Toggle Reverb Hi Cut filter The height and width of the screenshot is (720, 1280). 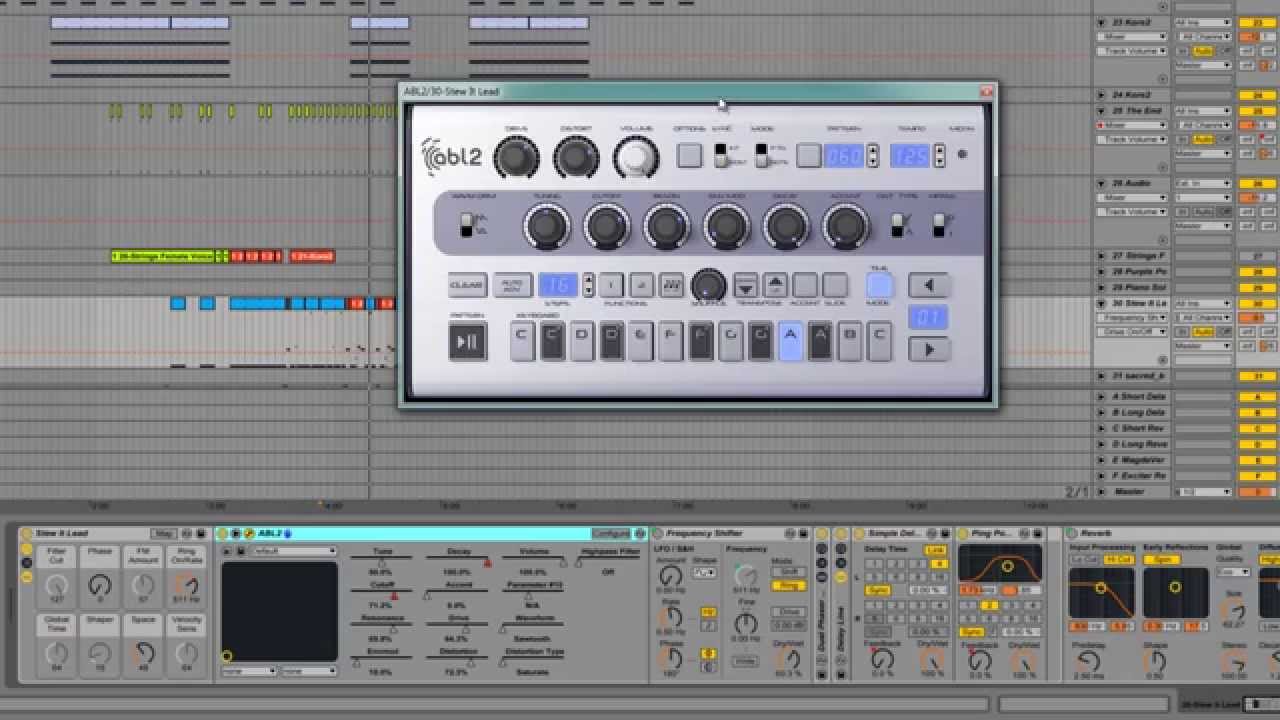click(x=1118, y=560)
